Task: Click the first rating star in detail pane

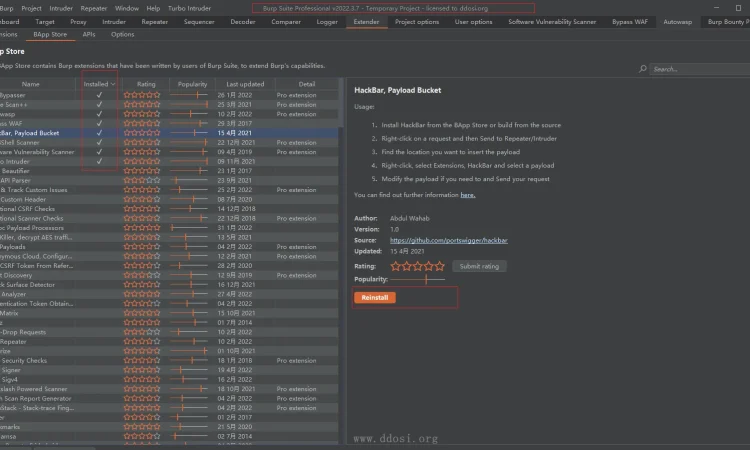Action: pyautogui.click(x=396, y=266)
